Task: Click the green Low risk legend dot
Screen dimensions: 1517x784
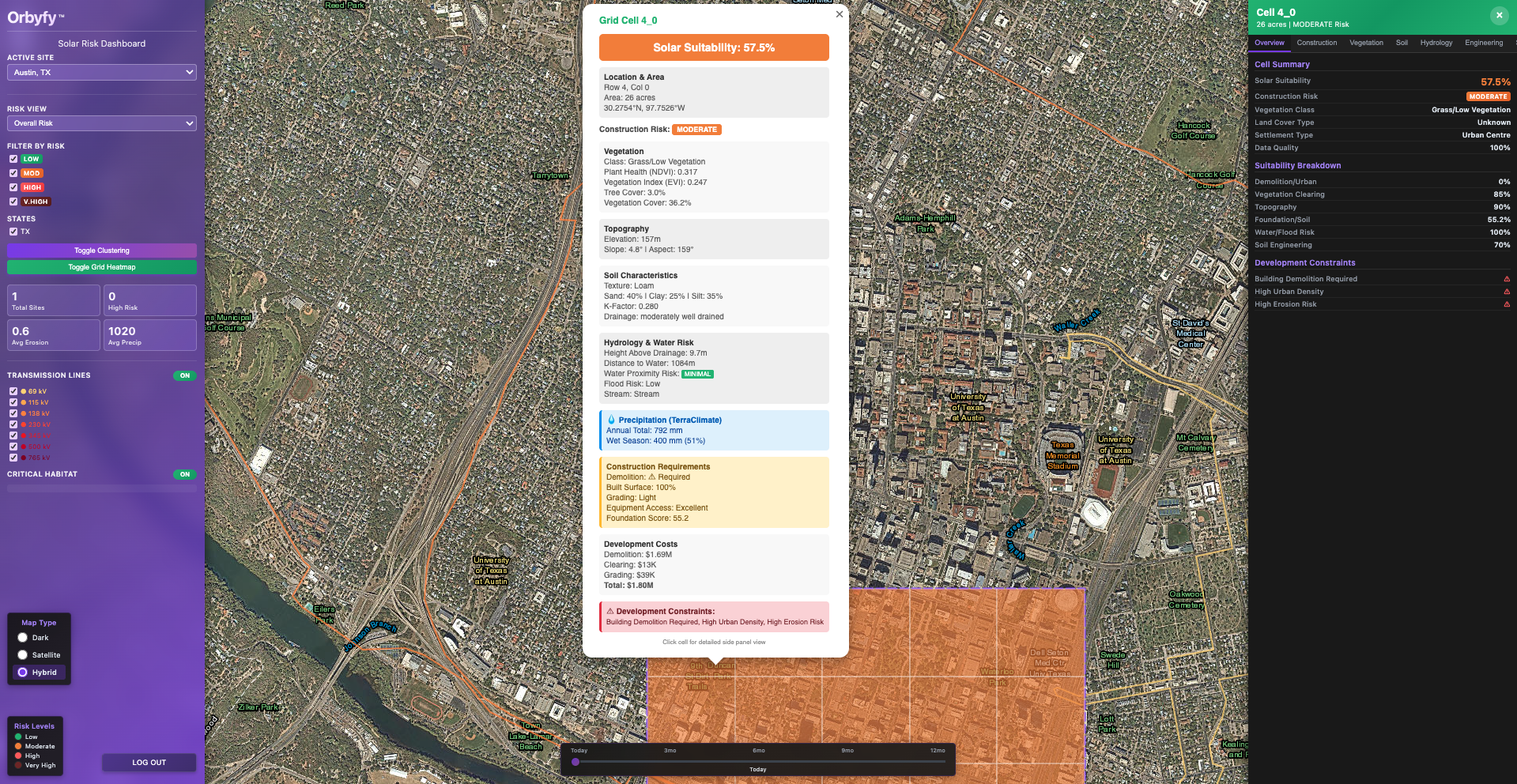Action: click(x=18, y=737)
